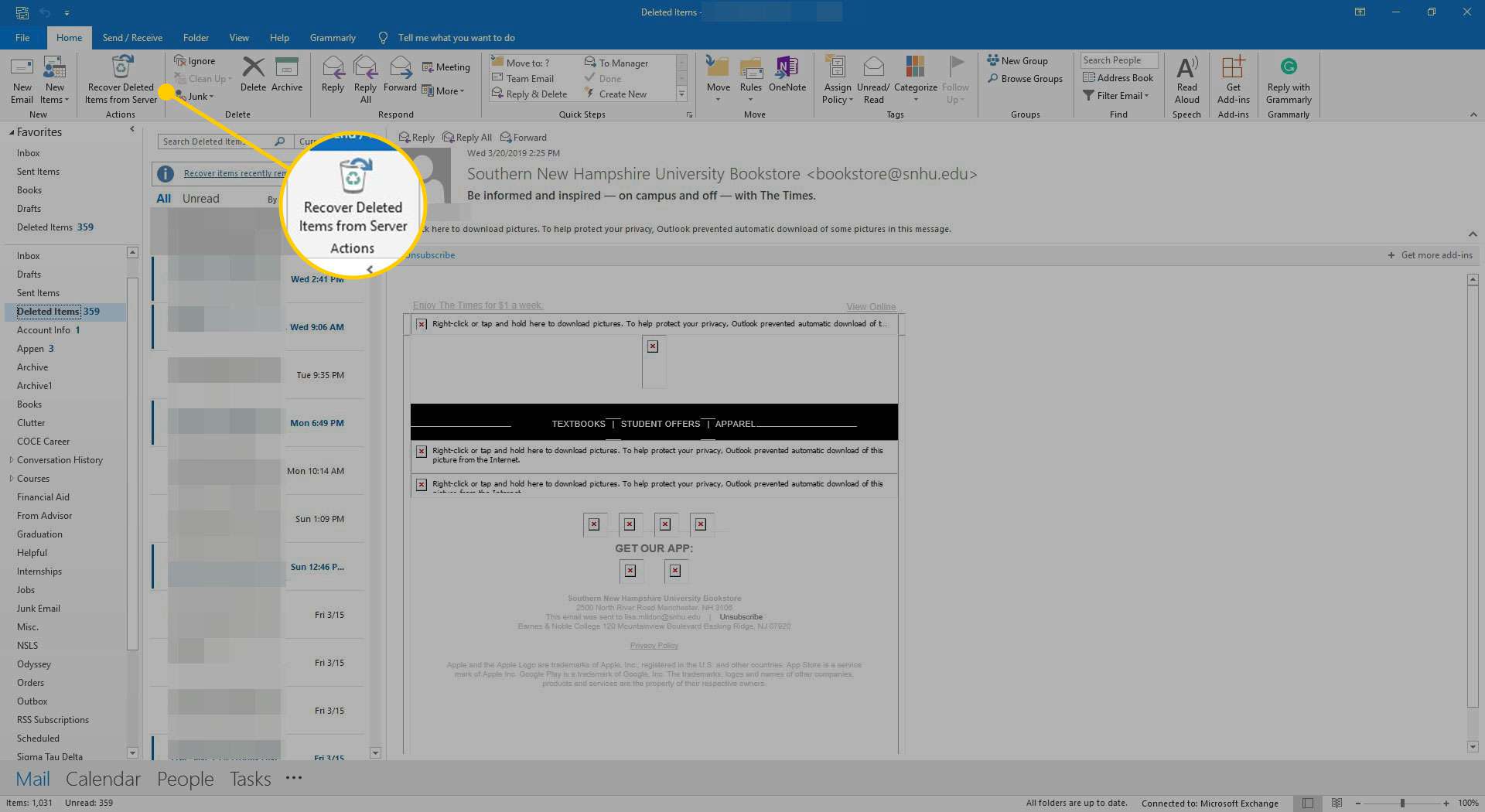Screen dimensions: 1485x812
Task: Click Reply in the reading pane
Action: coord(416,137)
